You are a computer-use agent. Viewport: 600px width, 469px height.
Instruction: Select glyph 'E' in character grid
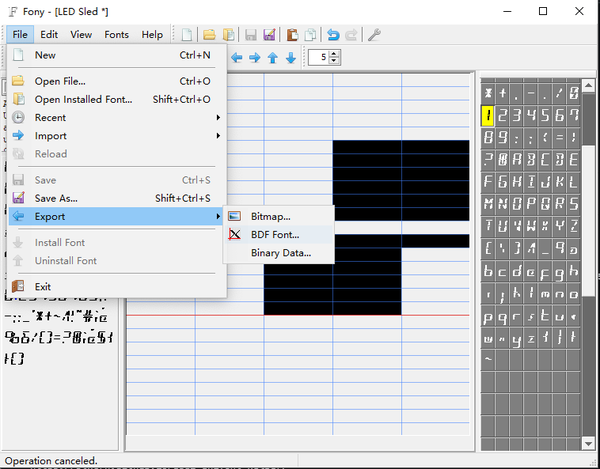(573, 159)
